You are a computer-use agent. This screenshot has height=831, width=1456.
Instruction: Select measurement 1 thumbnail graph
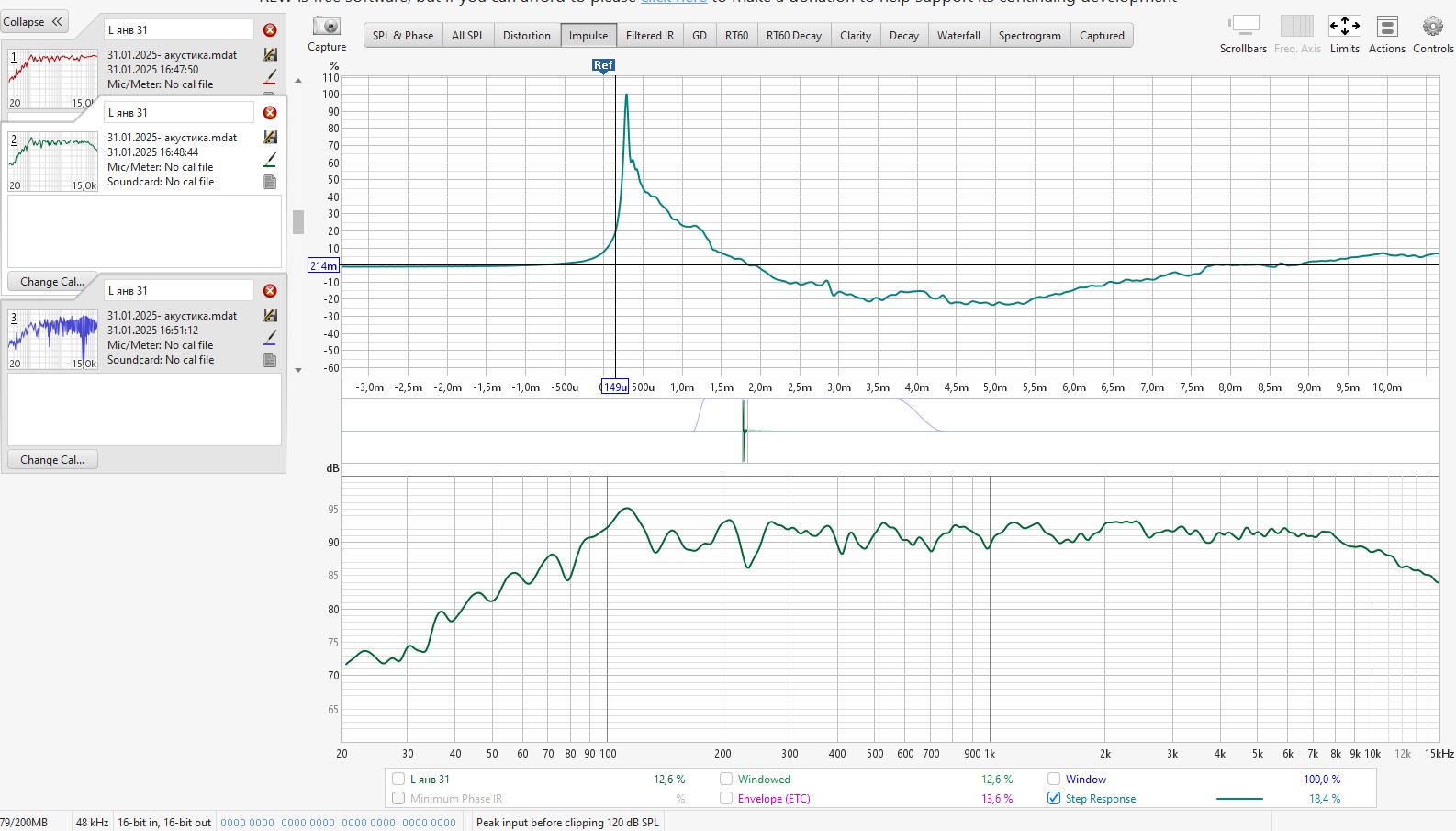(53, 79)
